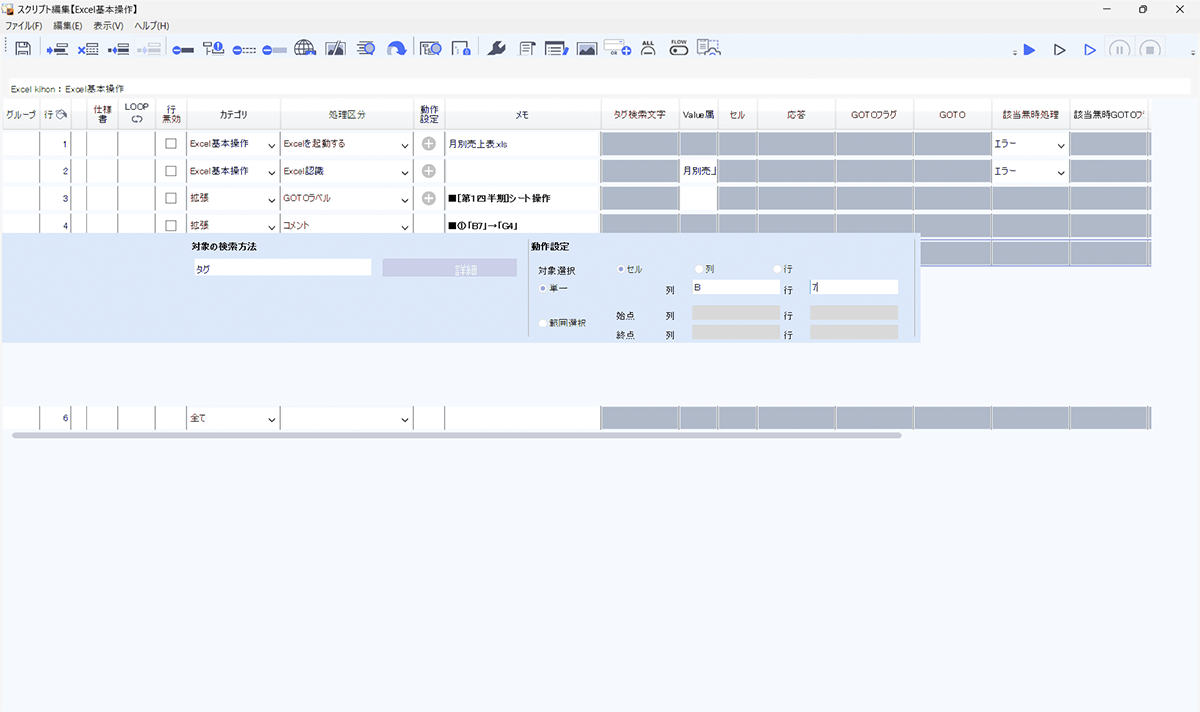Click the plus action-setting icon in row 1
The width and height of the screenshot is (1200, 712).
(428, 144)
